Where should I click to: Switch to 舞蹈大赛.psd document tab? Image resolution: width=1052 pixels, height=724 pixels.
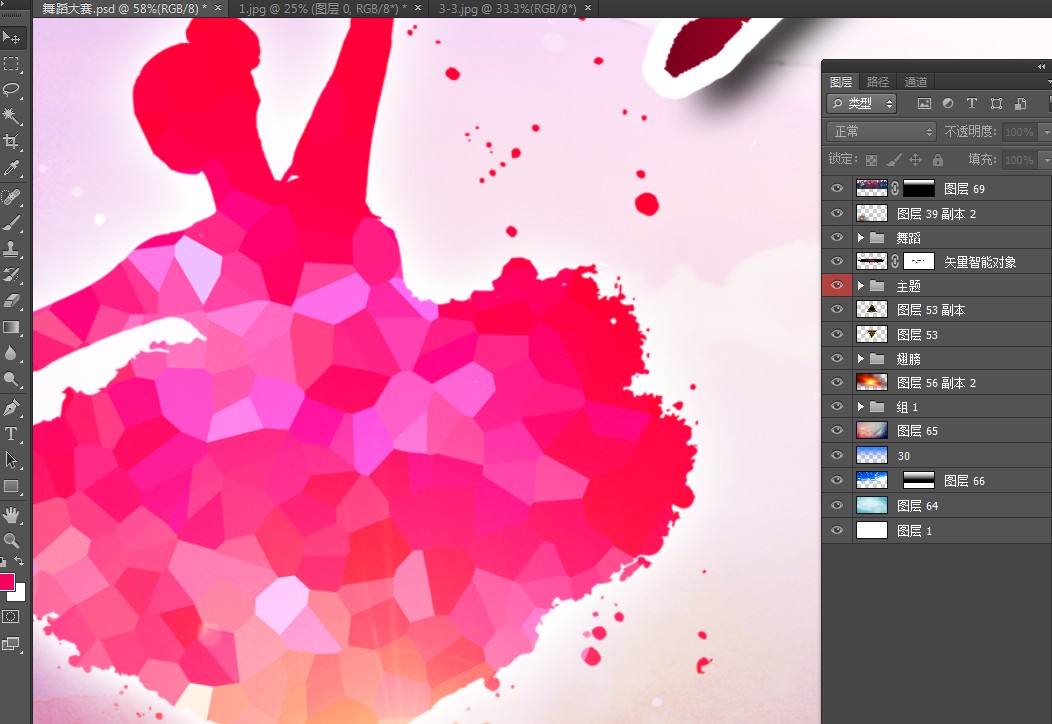coord(124,9)
